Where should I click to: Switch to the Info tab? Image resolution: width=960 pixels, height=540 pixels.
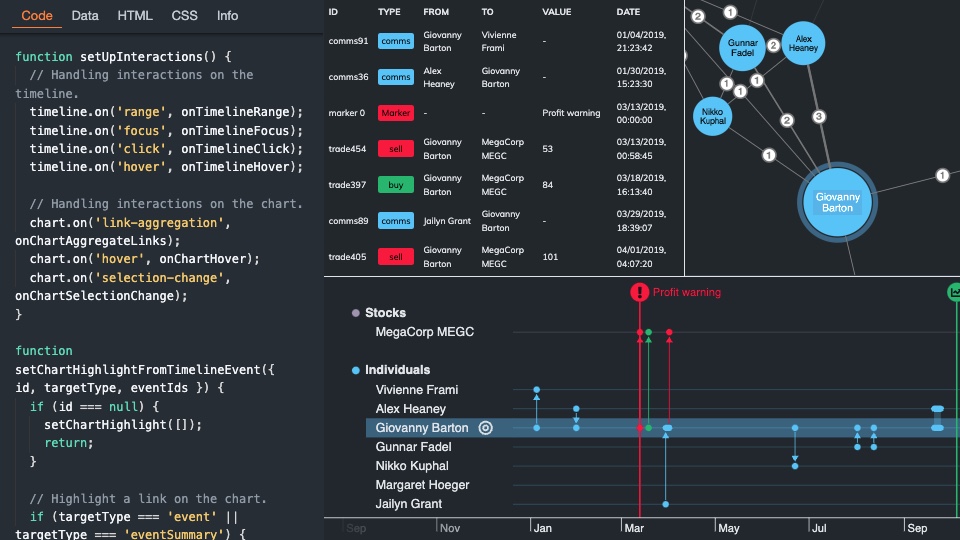coord(228,16)
